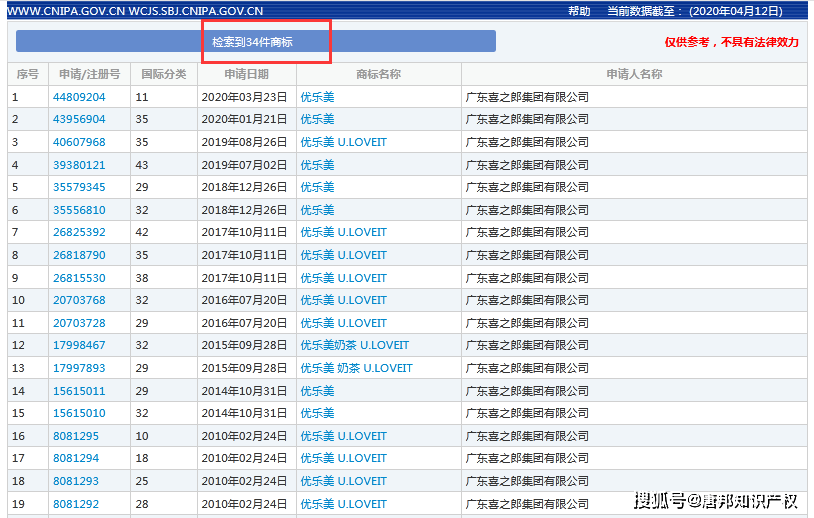Screen dimensions: 814x518
Task: Open registration number 20703768
Action: [79, 301]
